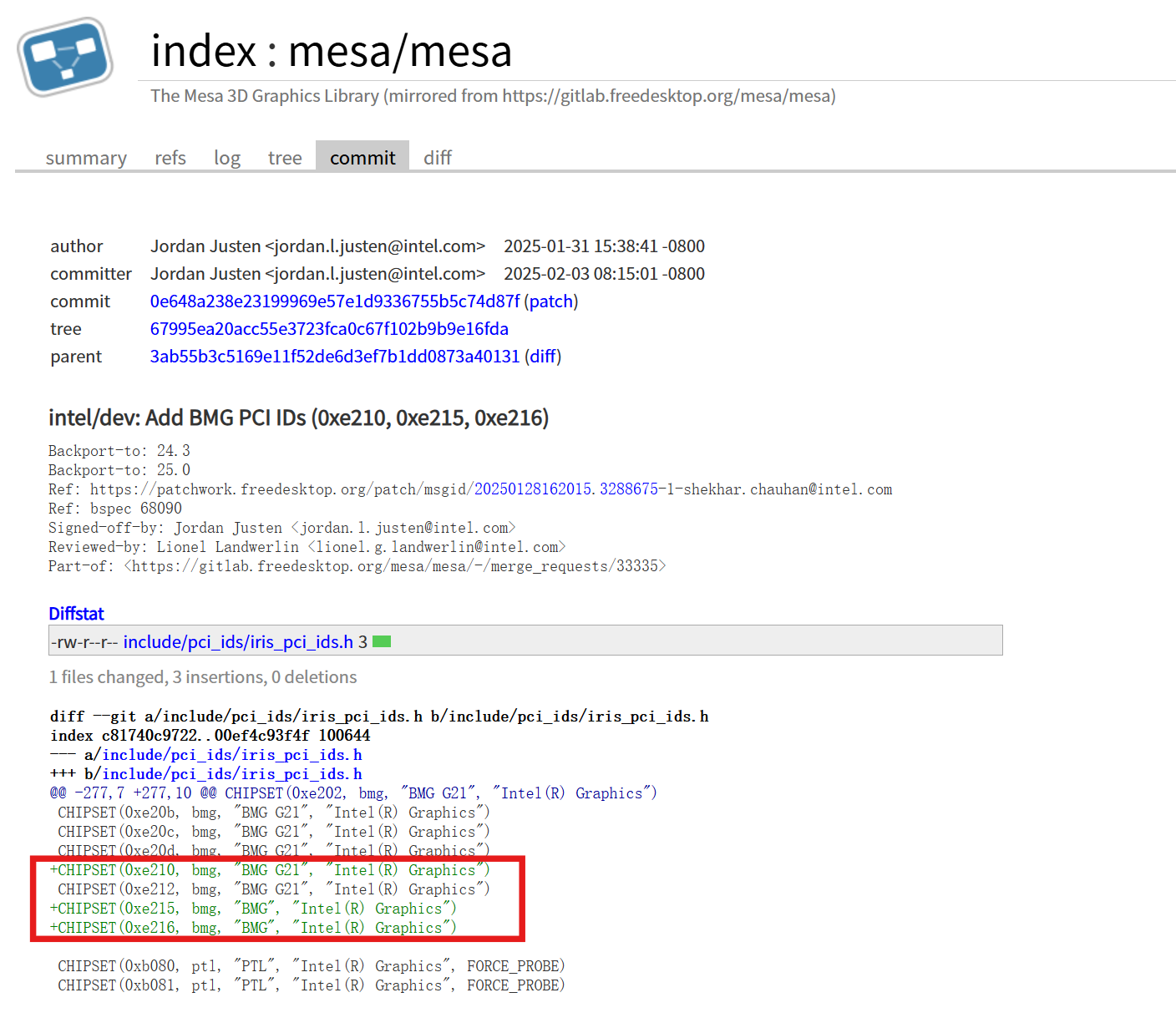Viewport: 1176px width, 1028px height.
Task: Select the commit tab
Action: click(x=362, y=157)
